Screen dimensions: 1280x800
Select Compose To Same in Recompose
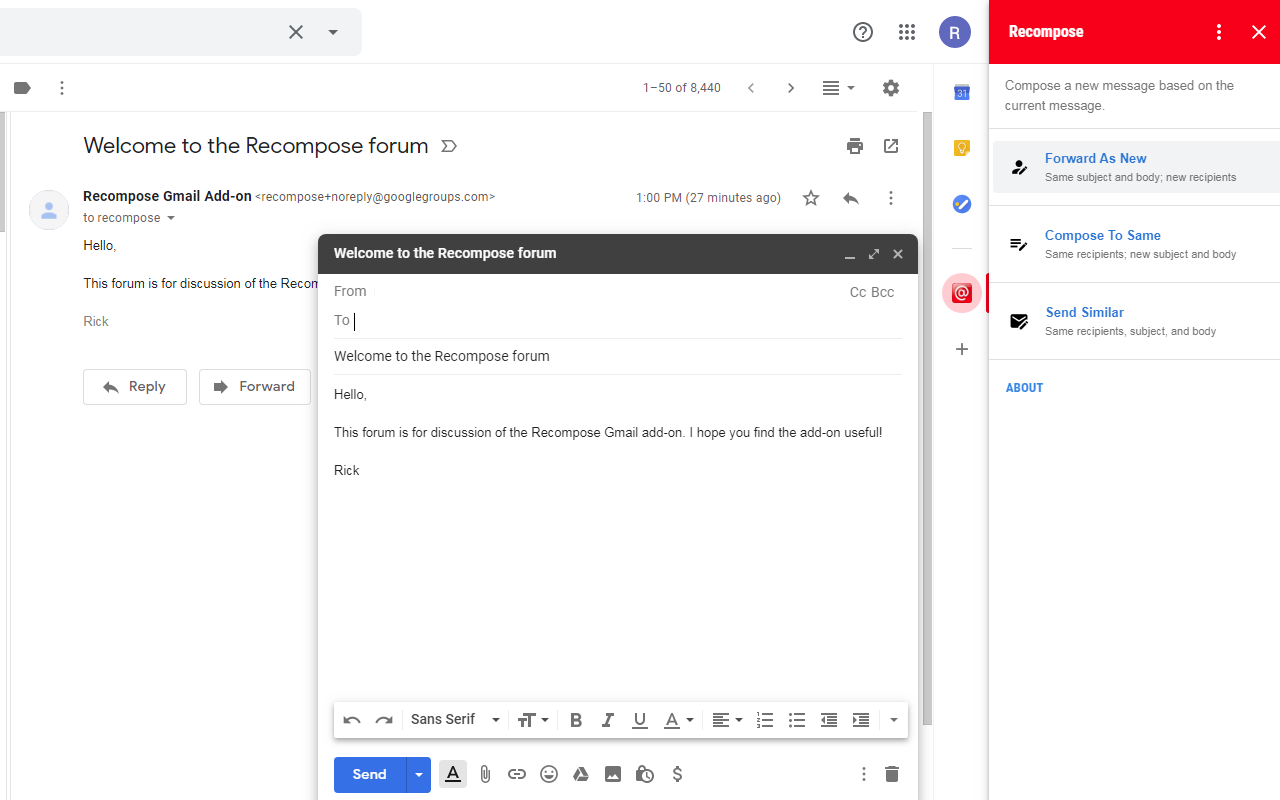[x=1136, y=244]
